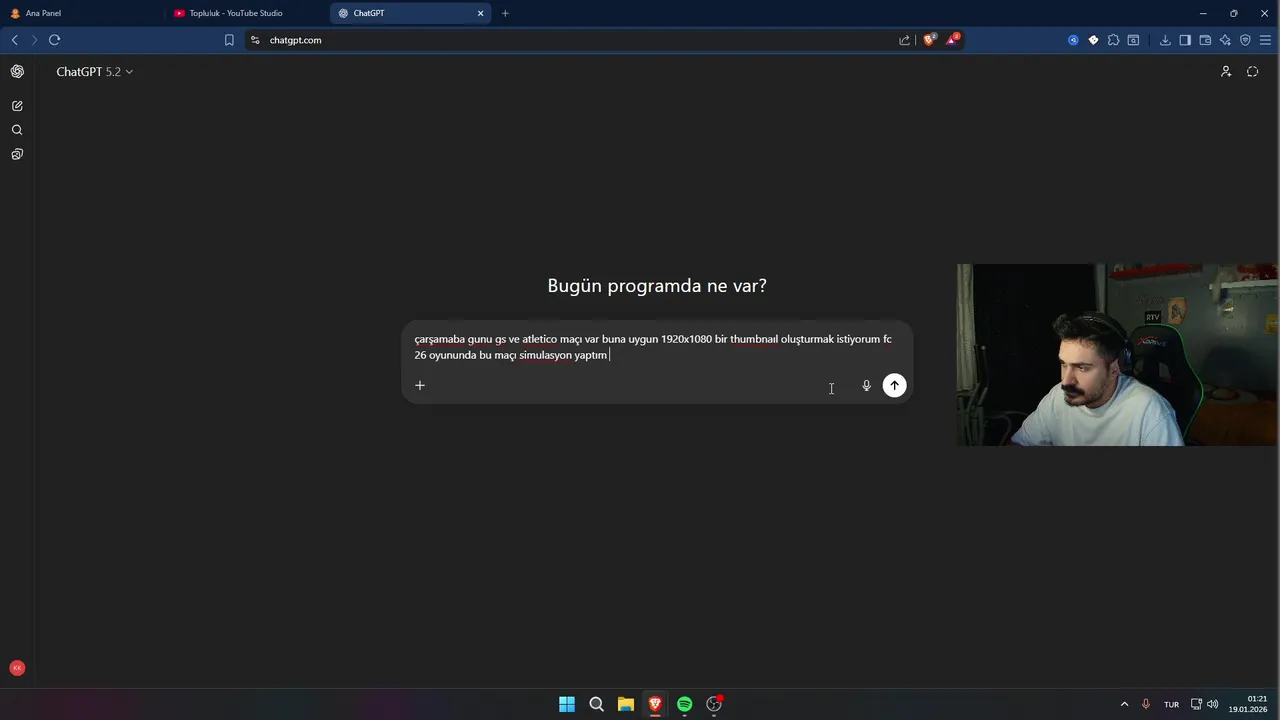This screenshot has height=720, width=1280.
Task: Open Brave Rewards icon
Action: (x=953, y=40)
